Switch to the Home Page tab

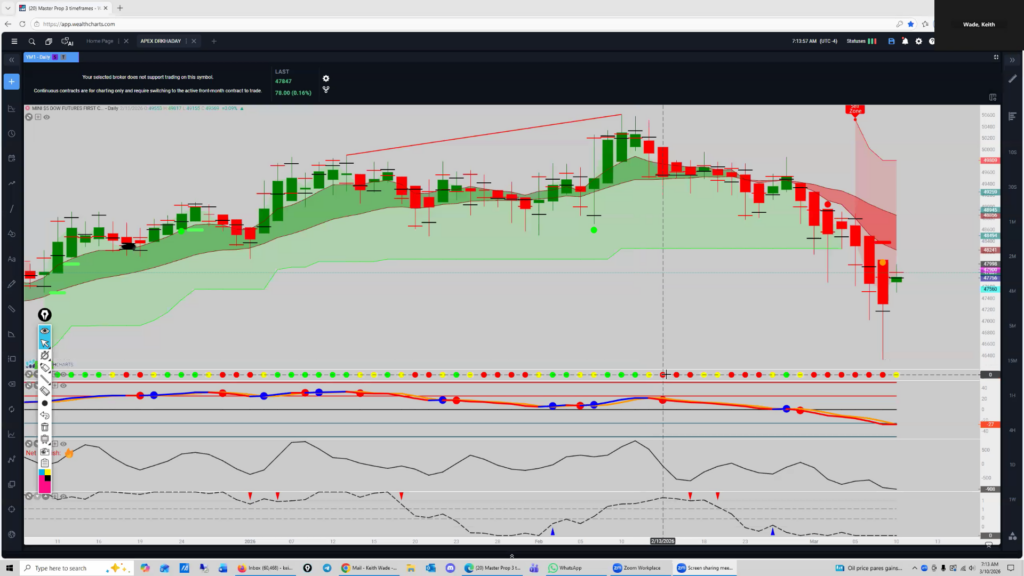pos(100,41)
